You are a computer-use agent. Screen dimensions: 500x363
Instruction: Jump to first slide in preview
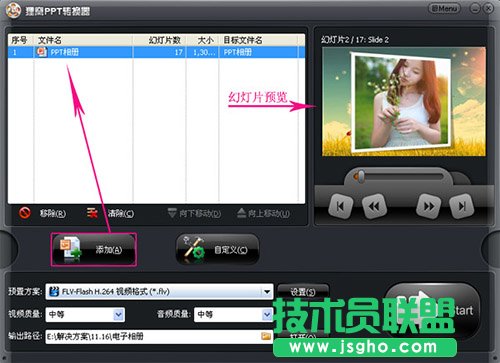click(340, 206)
